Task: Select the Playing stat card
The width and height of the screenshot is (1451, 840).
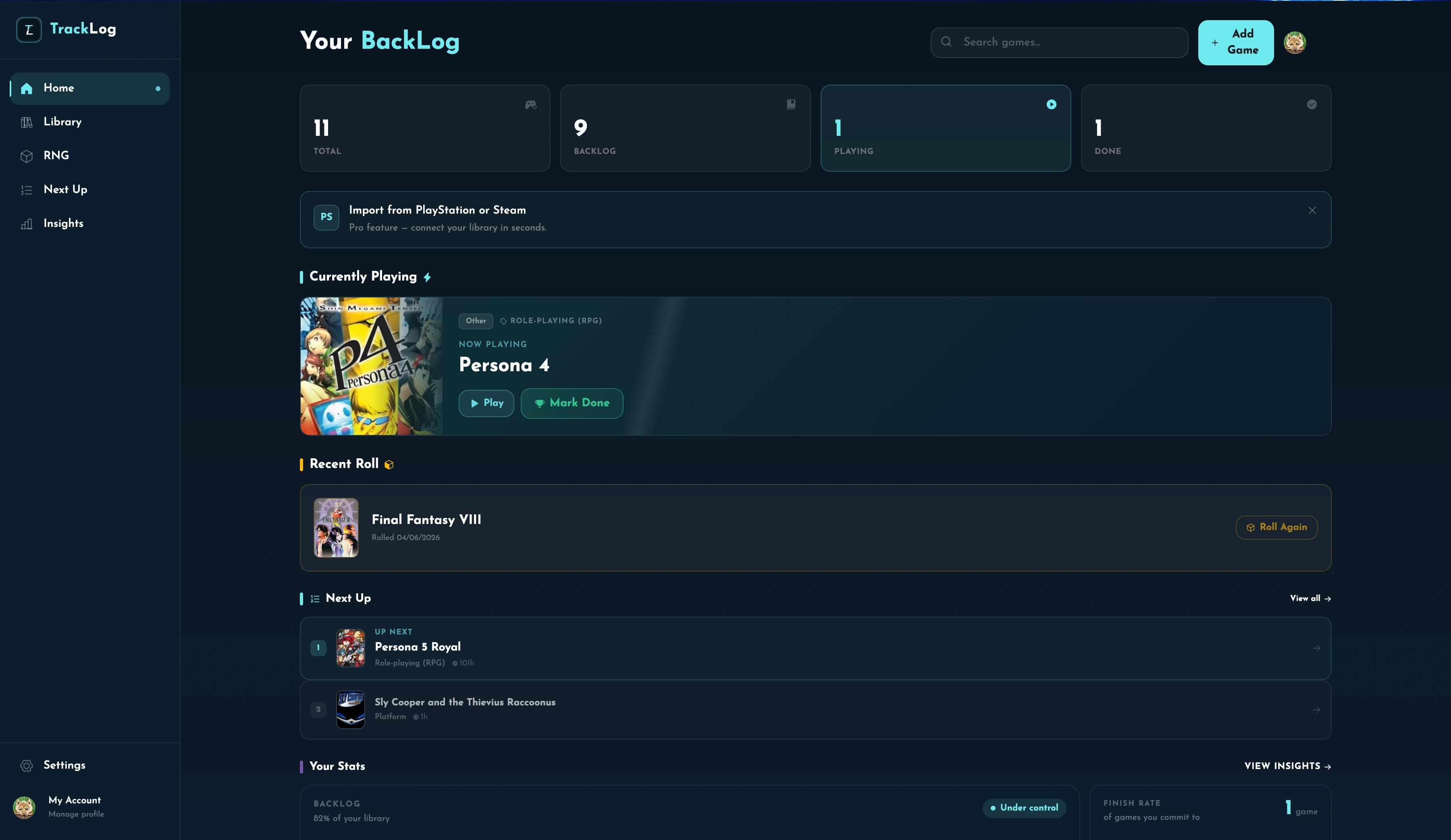Action: click(946, 128)
